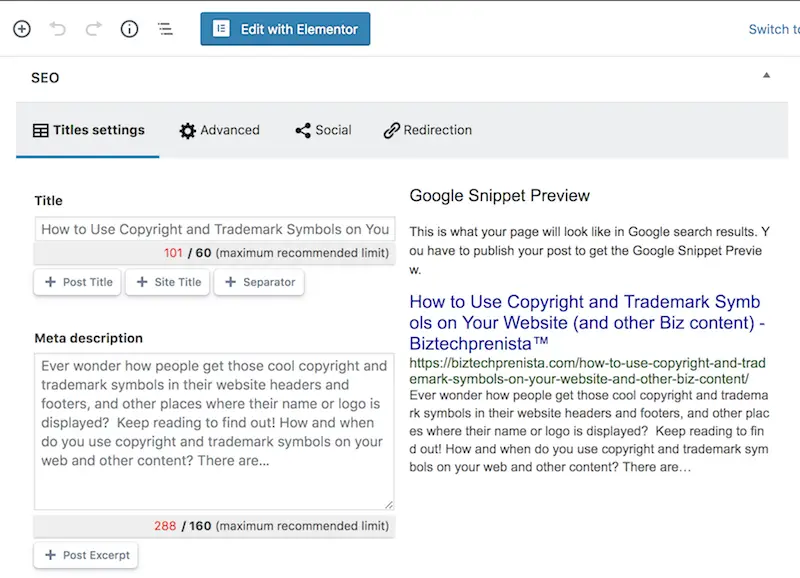Click the snippet preview description text
This screenshot has height=578, width=800.
click(589, 431)
